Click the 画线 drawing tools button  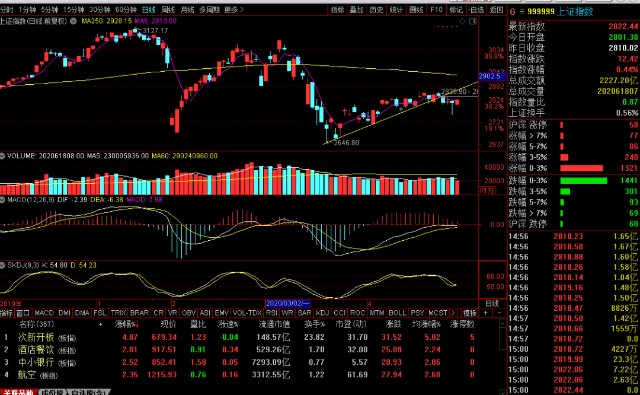[x=416, y=9]
